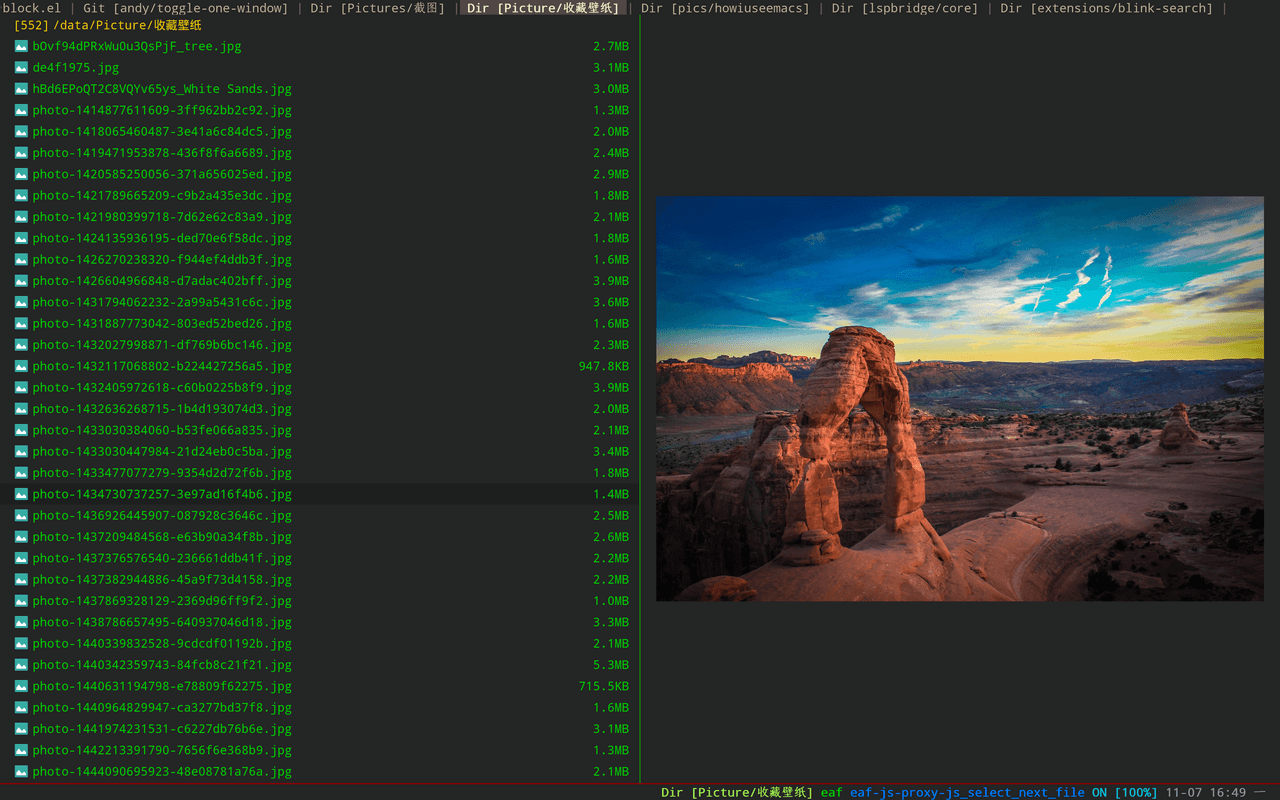
Task: Select the icon of photo-1419471953878-436f8f6a6689.jpg
Action: coord(21,153)
